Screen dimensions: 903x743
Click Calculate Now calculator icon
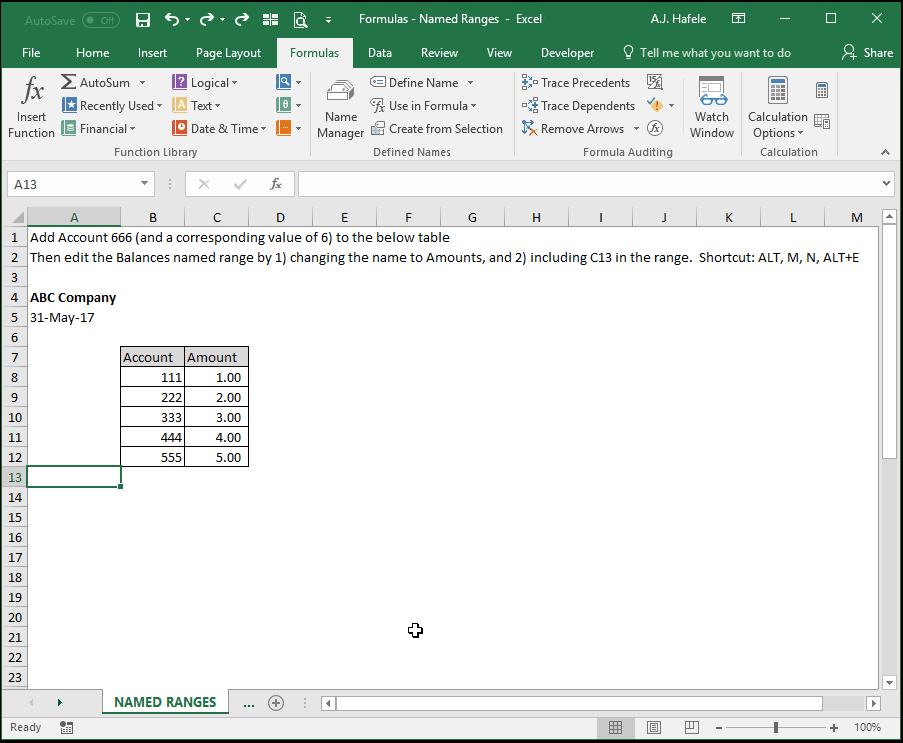(822, 90)
